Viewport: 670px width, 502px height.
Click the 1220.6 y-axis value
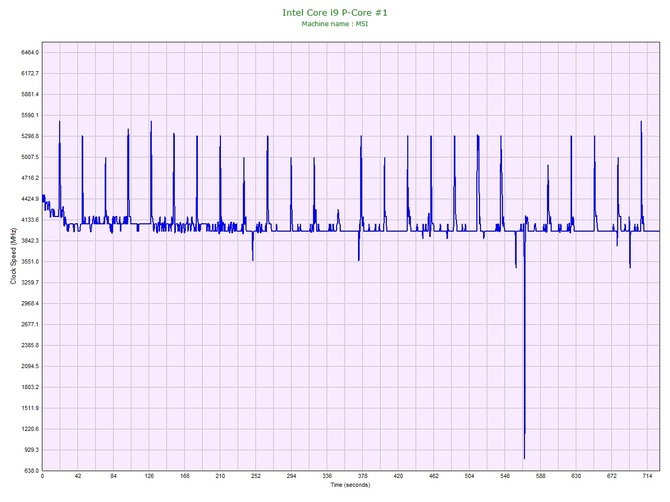tap(30, 429)
